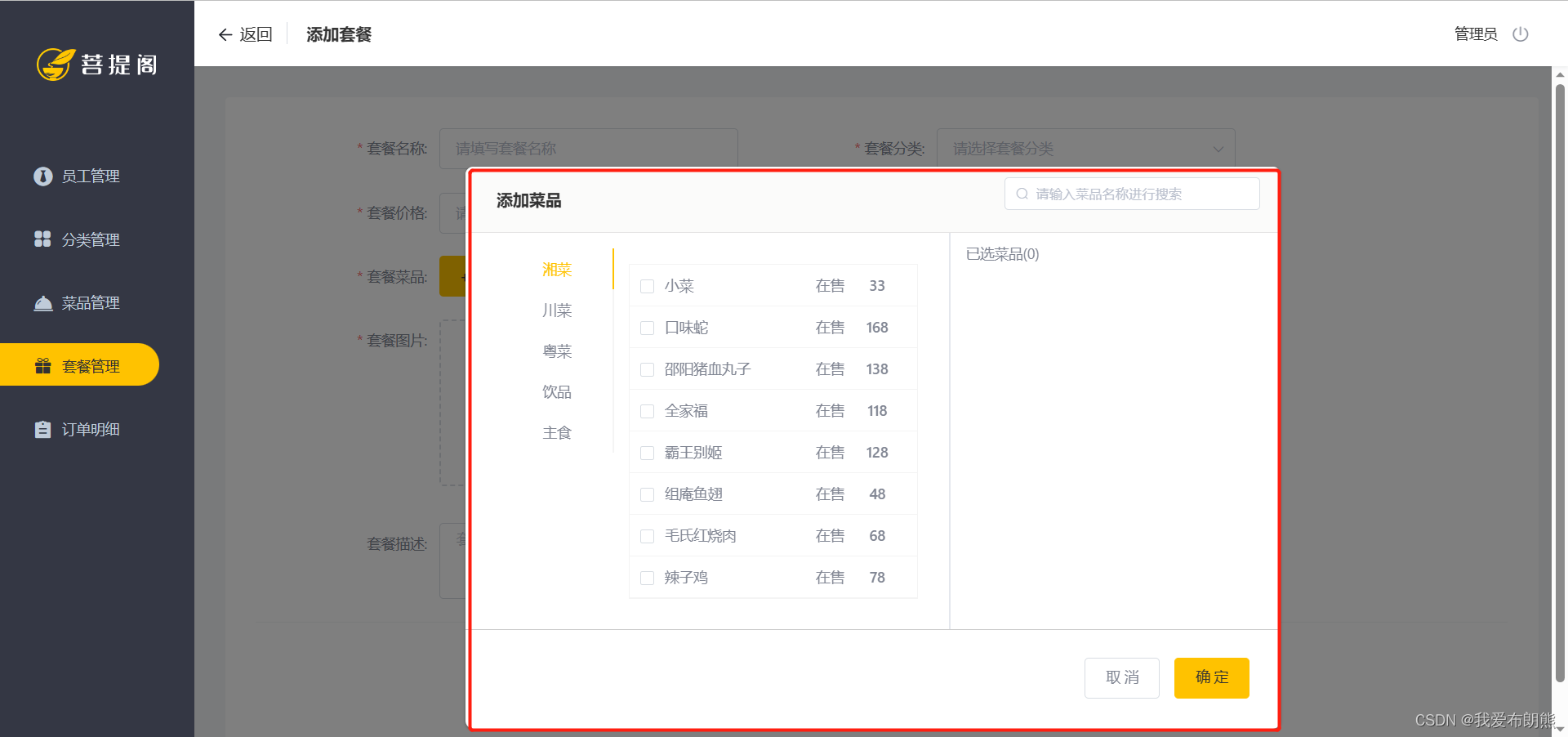Switch to the 川菜 category tab

(557, 310)
